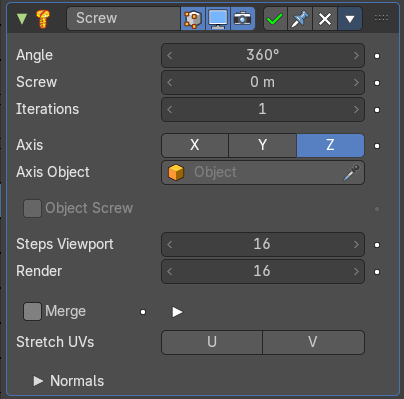Toggle Stretch UVs U button

click(x=212, y=342)
